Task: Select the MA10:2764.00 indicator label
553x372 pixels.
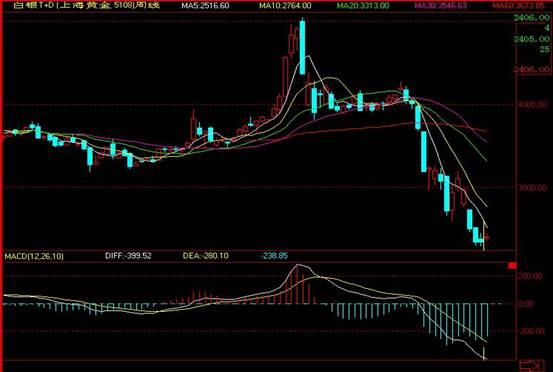Action: point(285,6)
